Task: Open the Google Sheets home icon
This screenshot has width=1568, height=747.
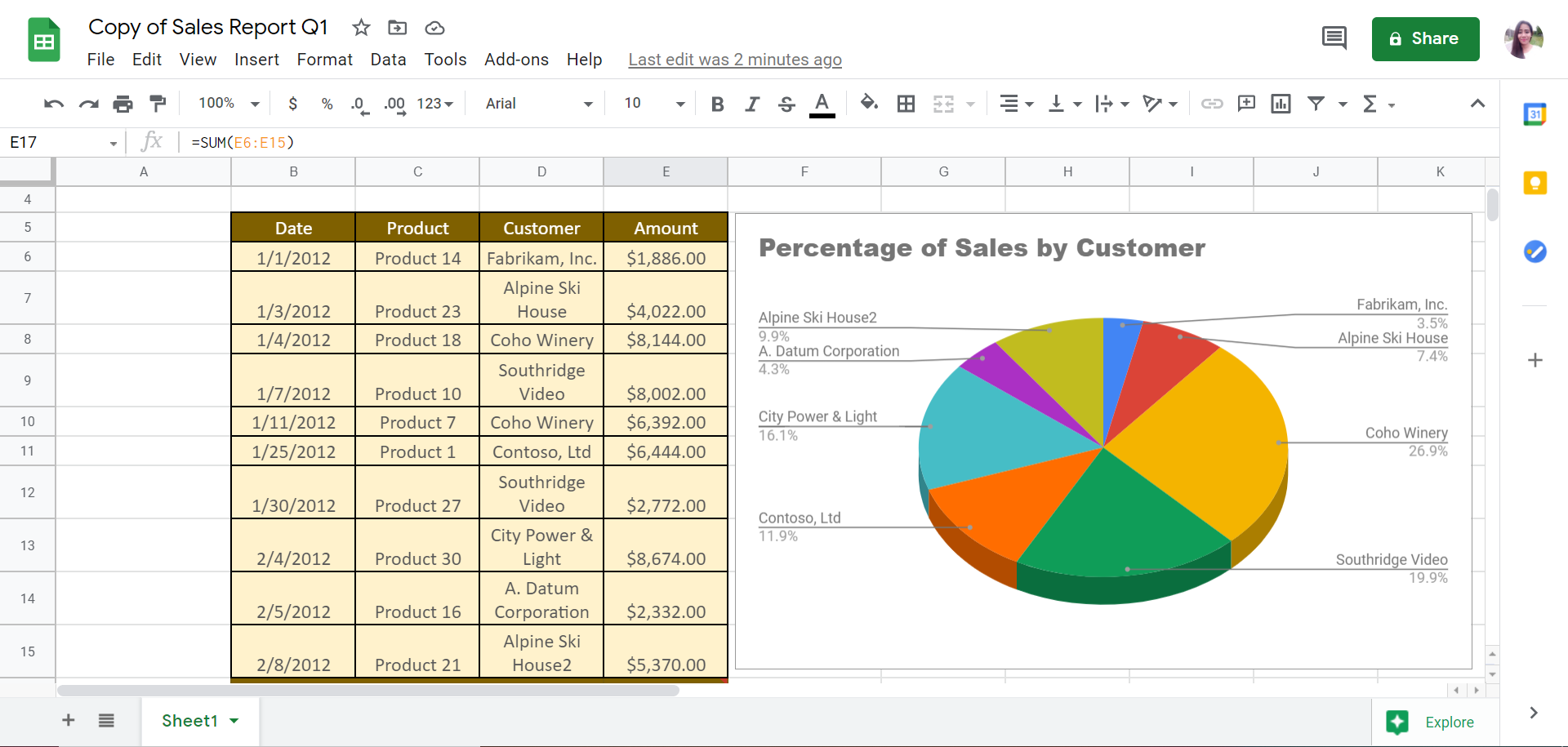Action: (x=44, y=40)
